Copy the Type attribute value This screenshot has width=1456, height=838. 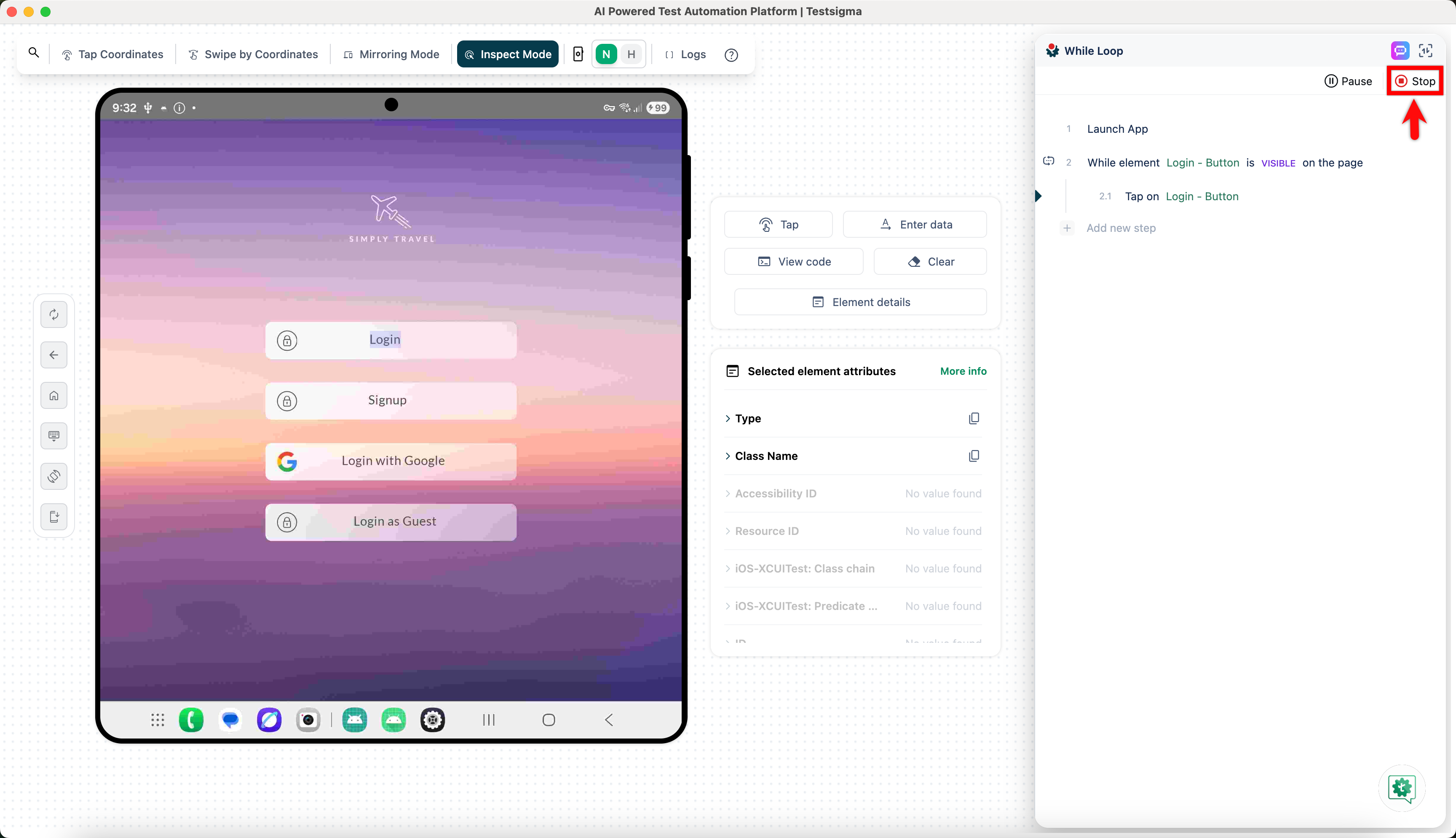point(974,419)
